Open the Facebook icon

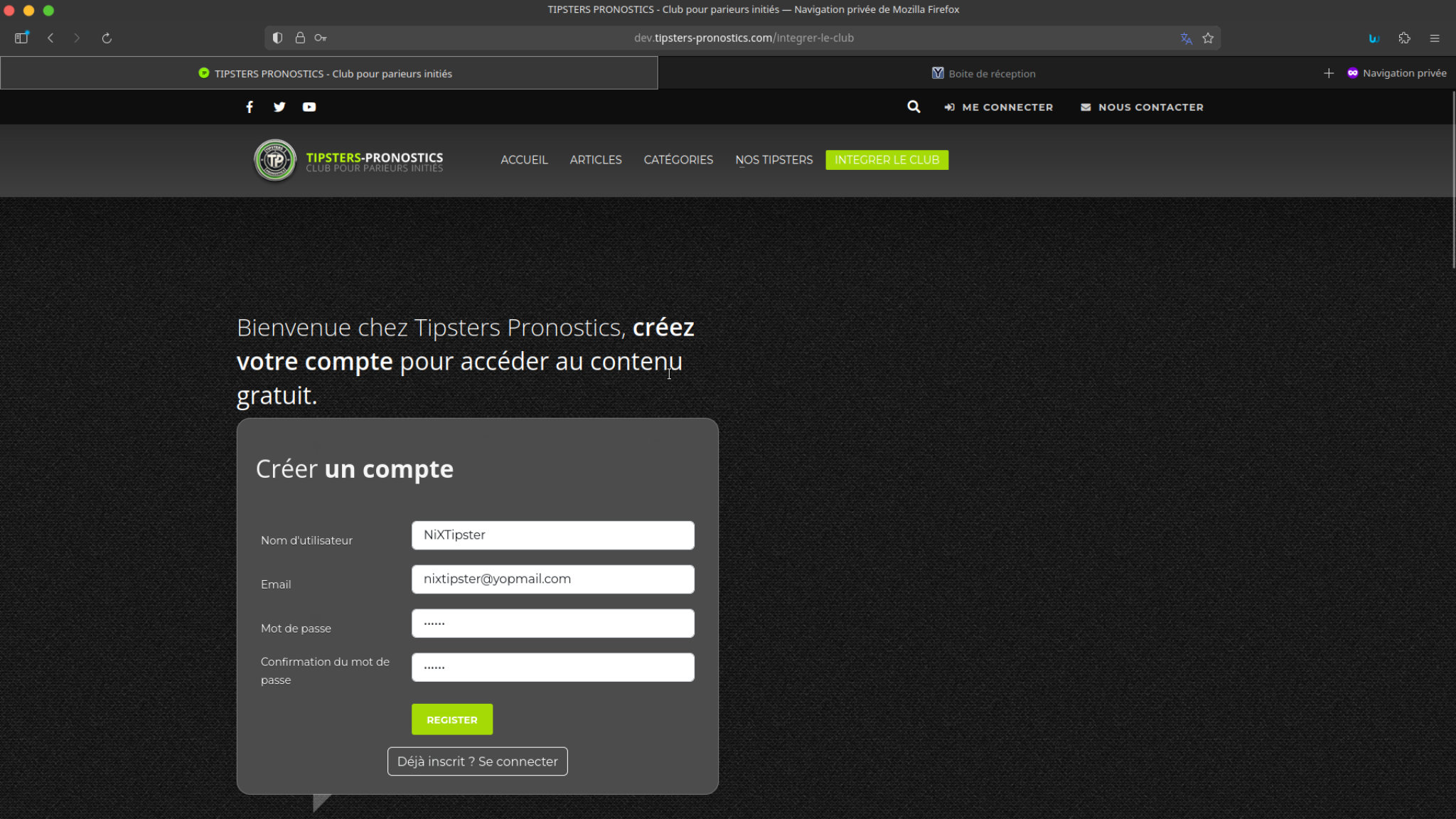249,107
